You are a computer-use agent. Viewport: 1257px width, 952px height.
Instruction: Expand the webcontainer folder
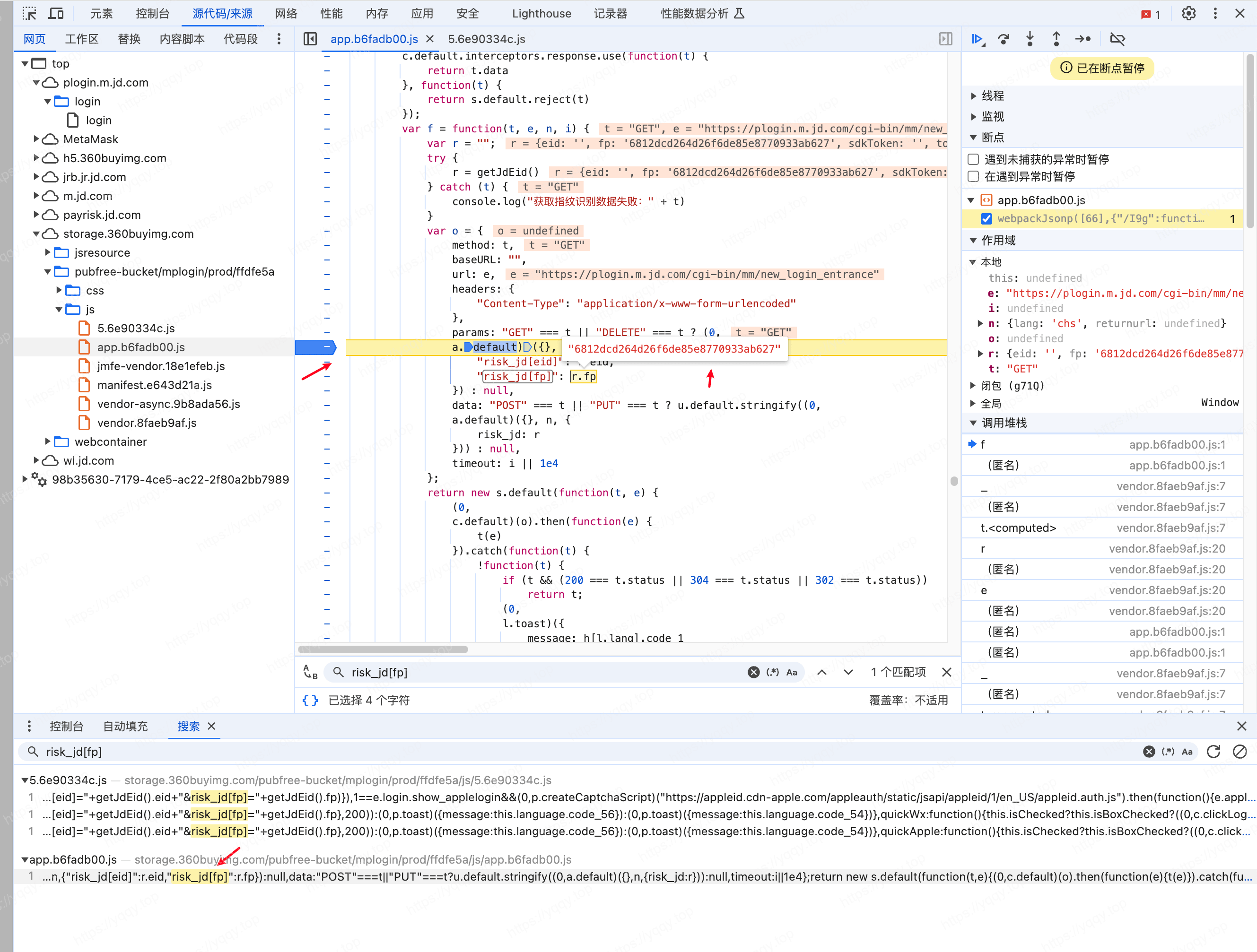click(48, 441)
